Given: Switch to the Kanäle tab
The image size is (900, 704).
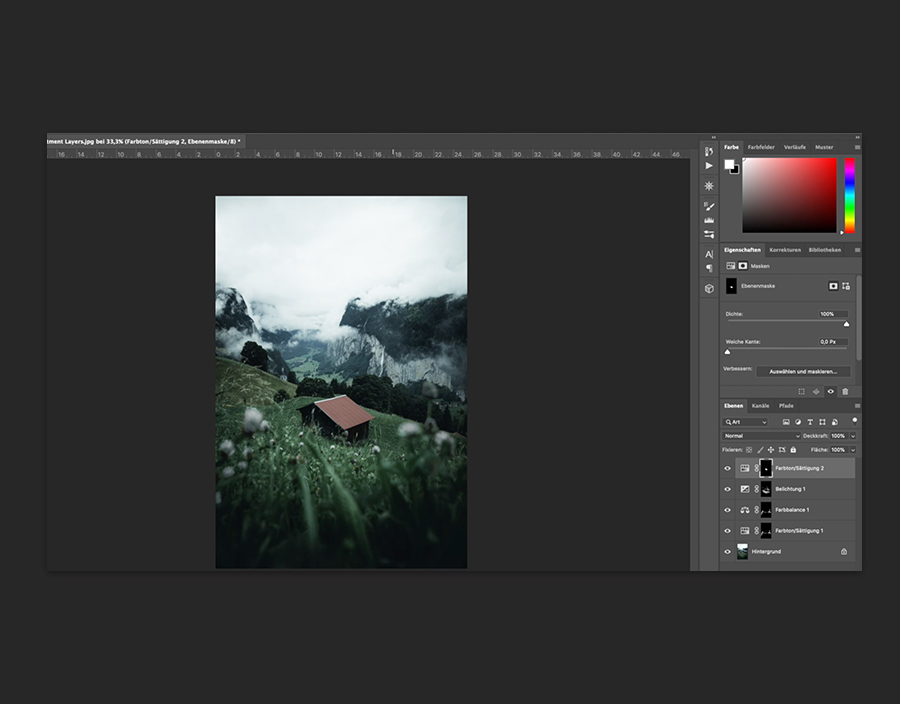Looking at the screenshot, I should pos(761,406).
